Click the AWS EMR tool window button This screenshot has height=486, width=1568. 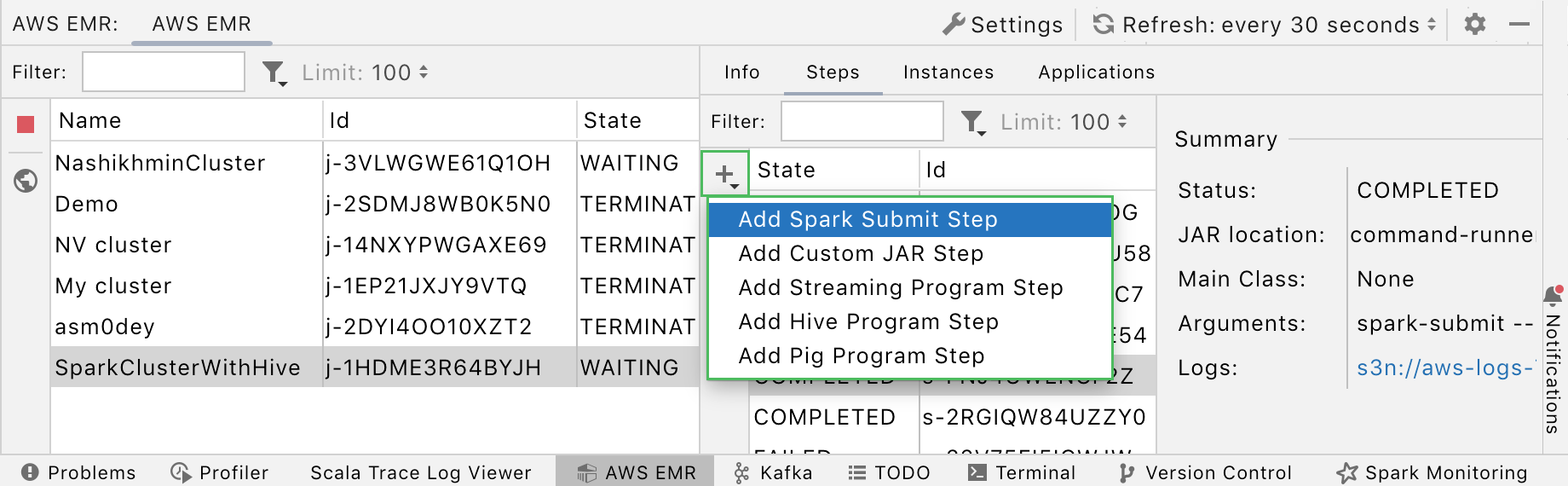[x=637, y=472]
